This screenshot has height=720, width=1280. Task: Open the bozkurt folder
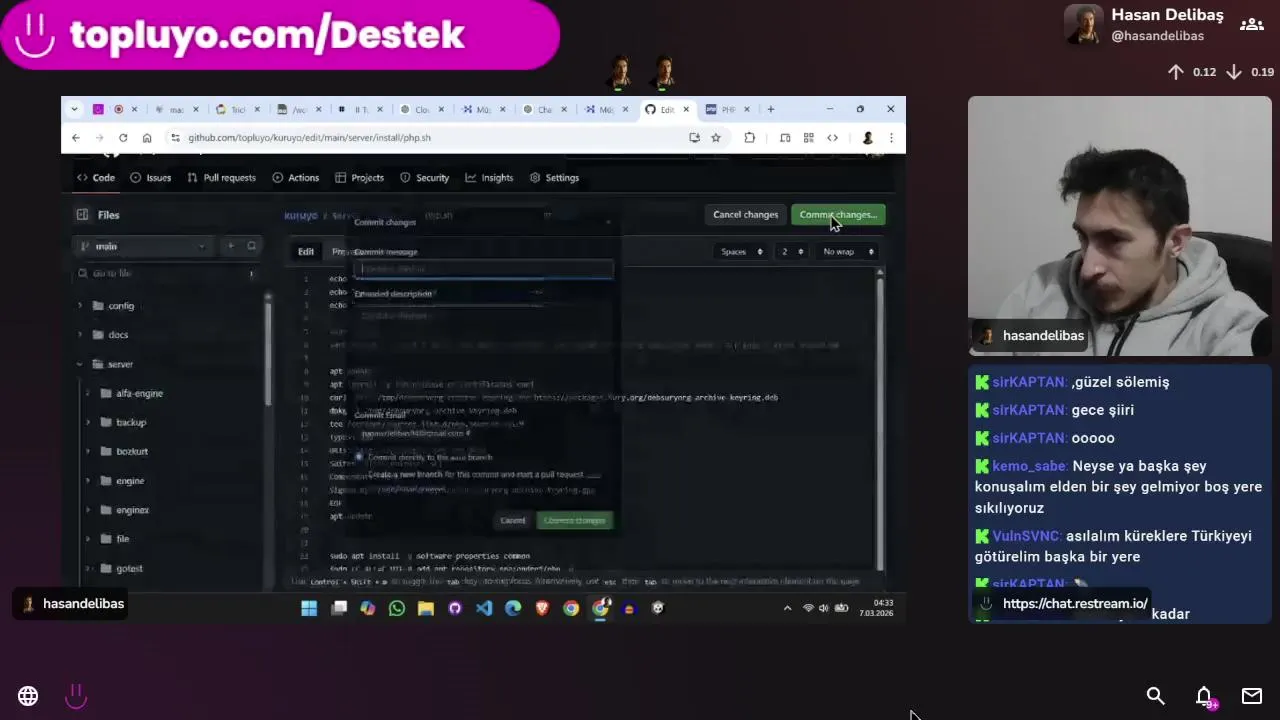click(131, 452)
